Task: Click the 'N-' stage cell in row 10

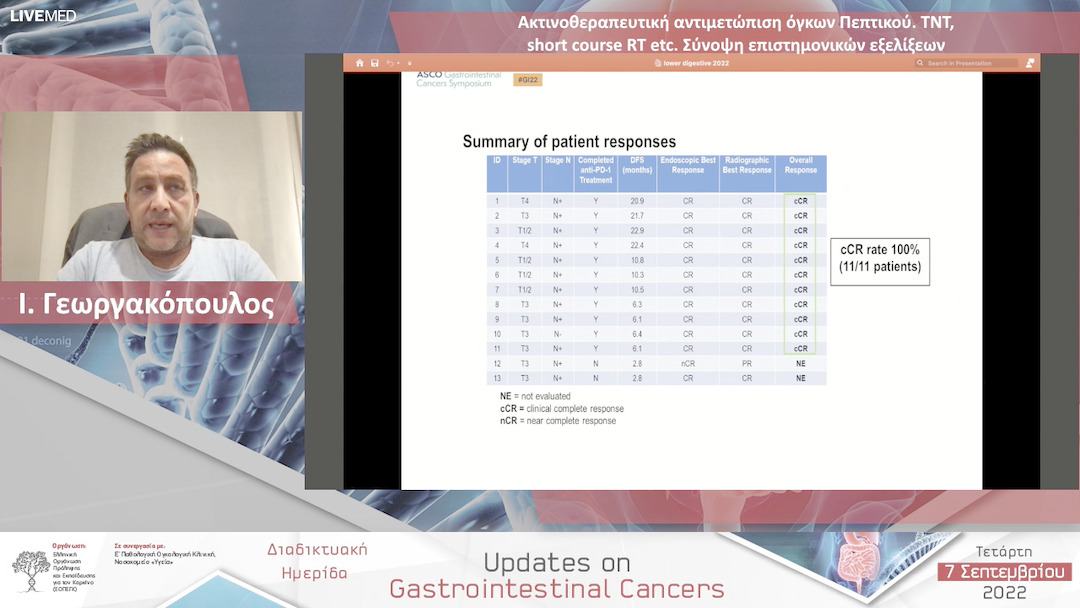Action: click(558, 334)
